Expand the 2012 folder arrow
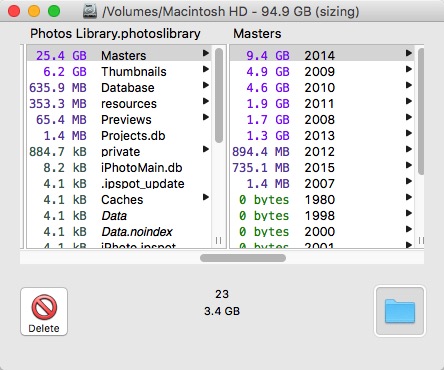444x370 pixels. click(409, 149)
